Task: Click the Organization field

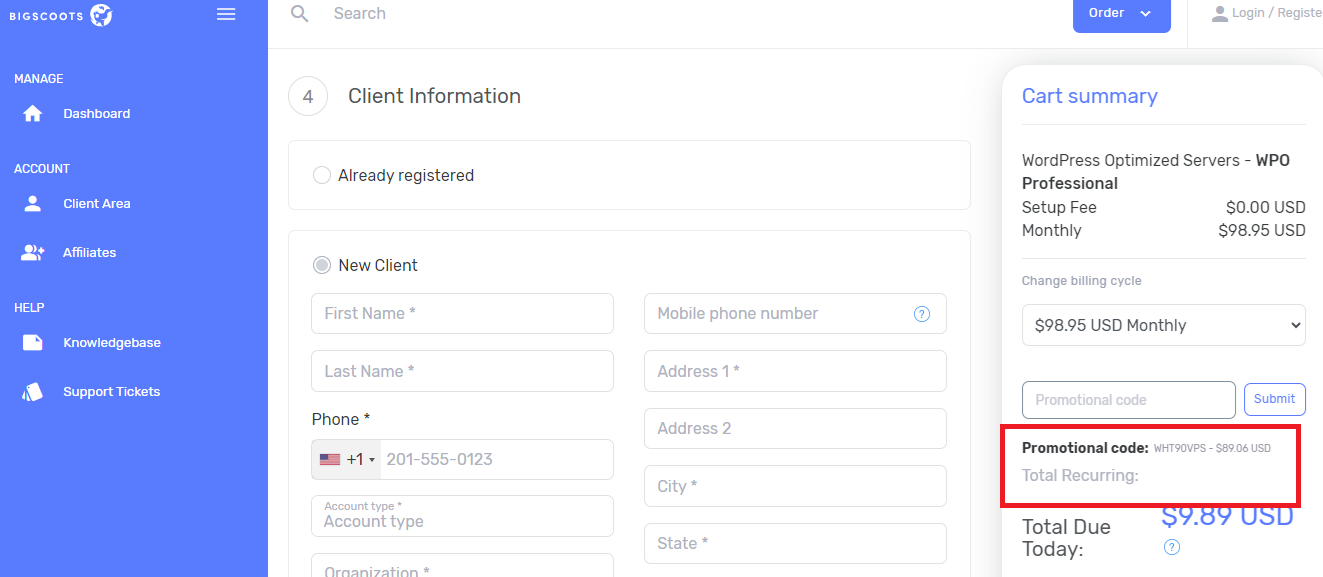Action: point(462,565)
